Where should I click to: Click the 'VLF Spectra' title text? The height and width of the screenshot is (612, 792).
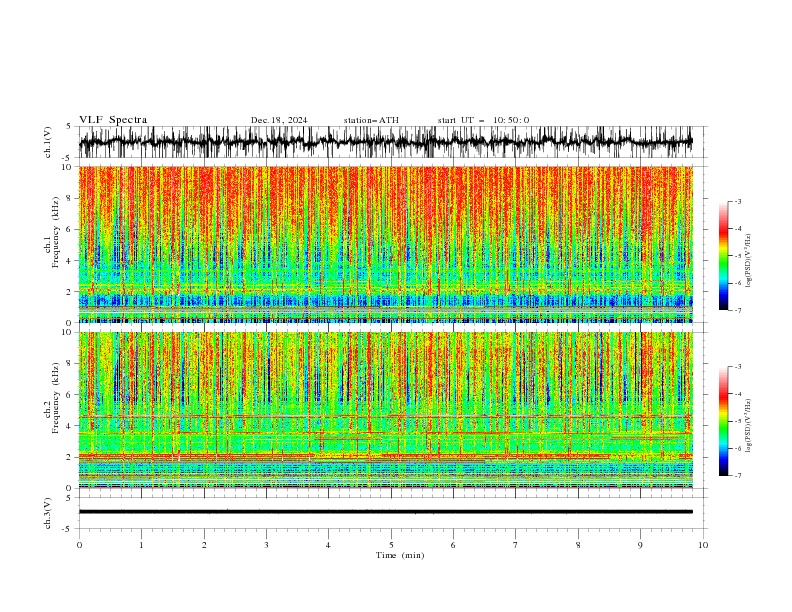pyautogui.click(x=113, y=120)
